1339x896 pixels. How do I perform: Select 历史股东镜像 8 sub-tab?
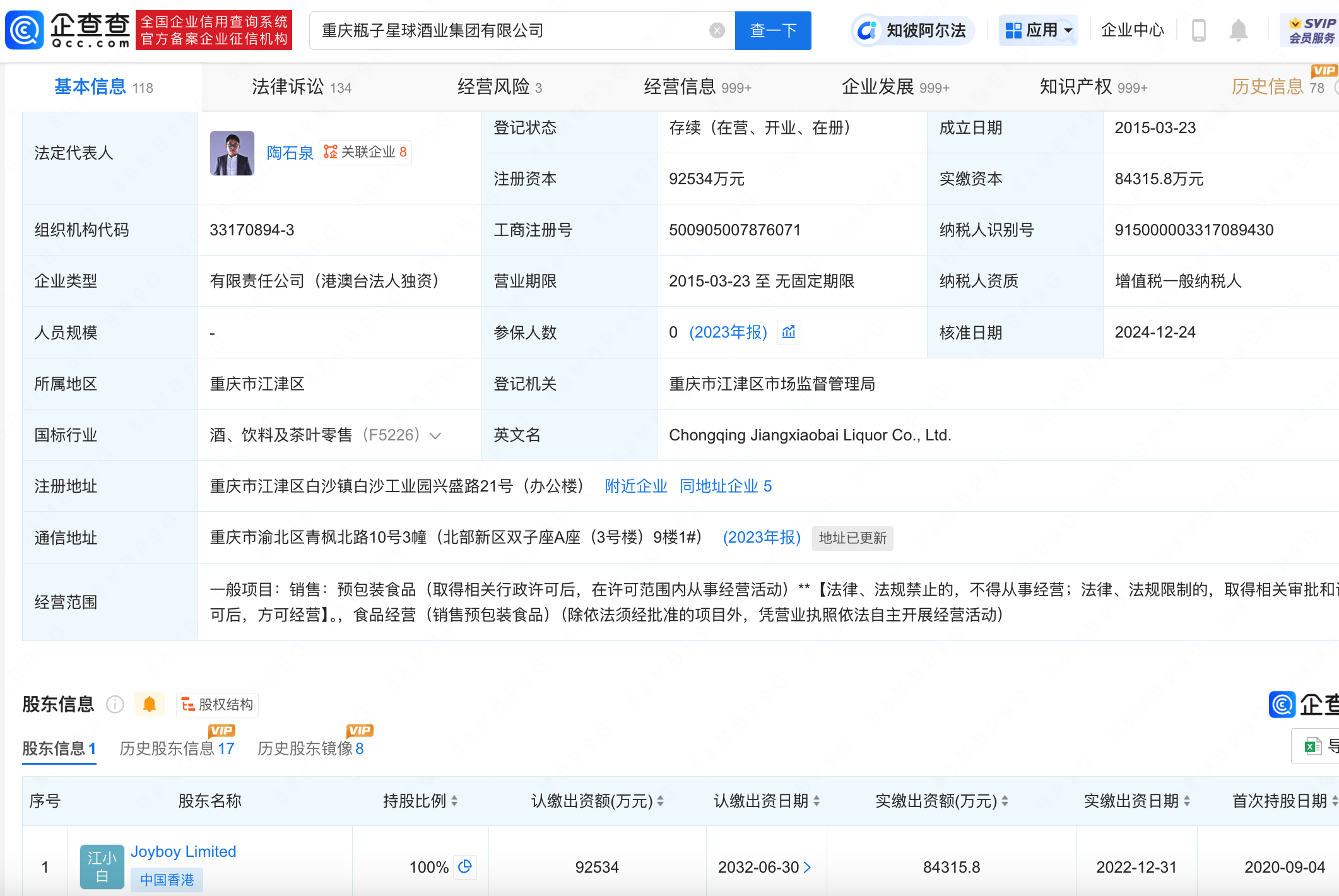coord(310,748)
